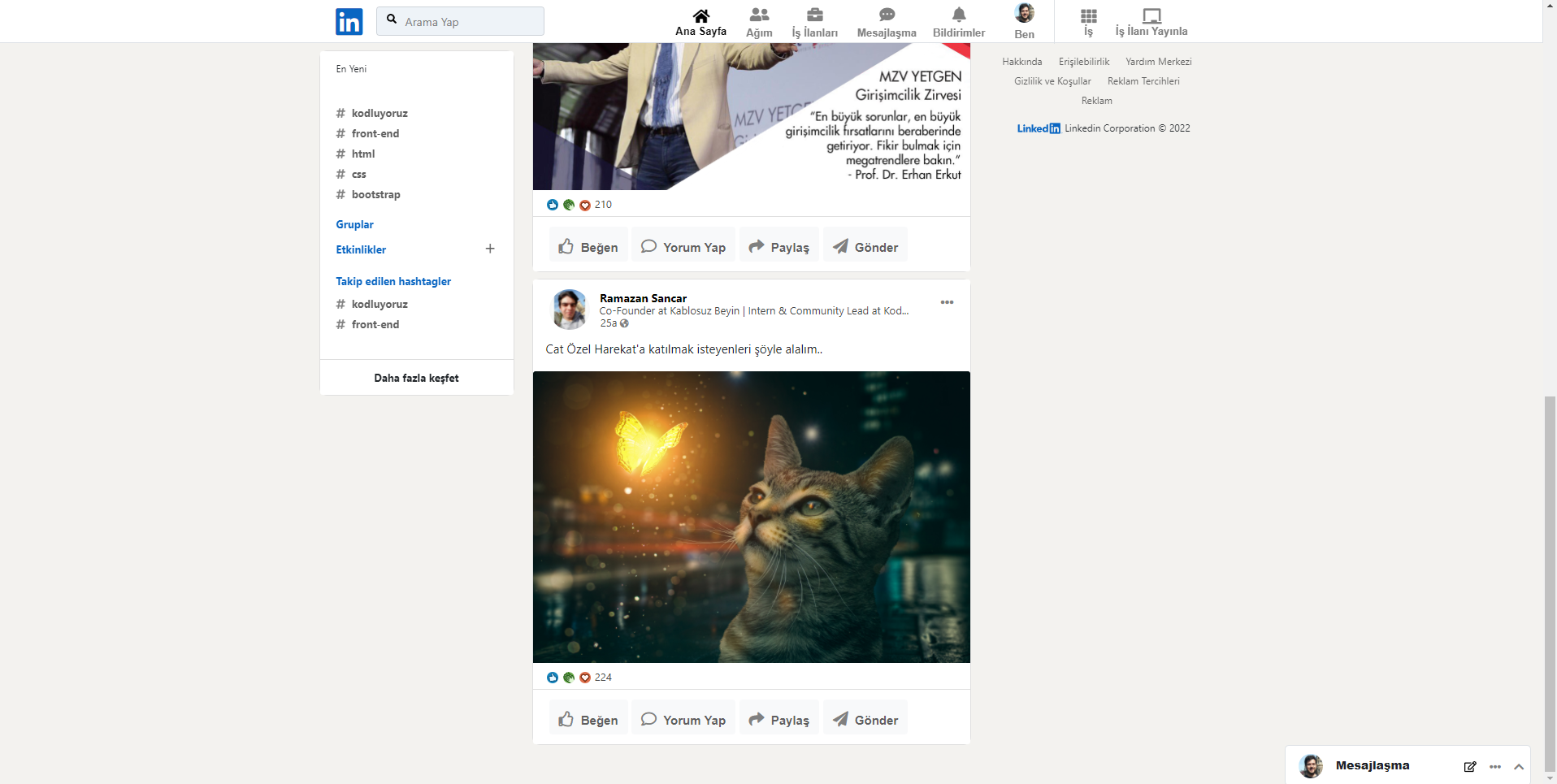The height and width of the screenshot is (784, 1557).
Task: Click the LinkedIn logo
Action: (349, 21)
